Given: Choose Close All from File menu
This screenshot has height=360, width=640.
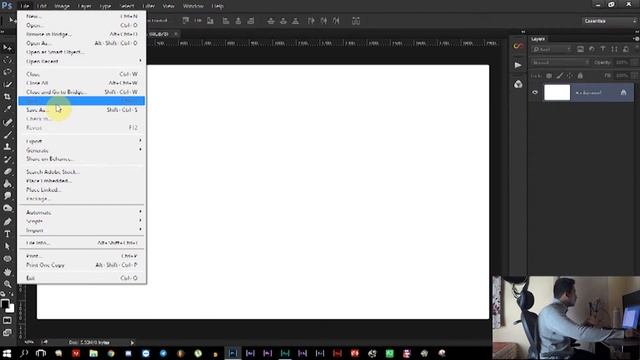Looking at the screenshot, I should pos(82,83).
